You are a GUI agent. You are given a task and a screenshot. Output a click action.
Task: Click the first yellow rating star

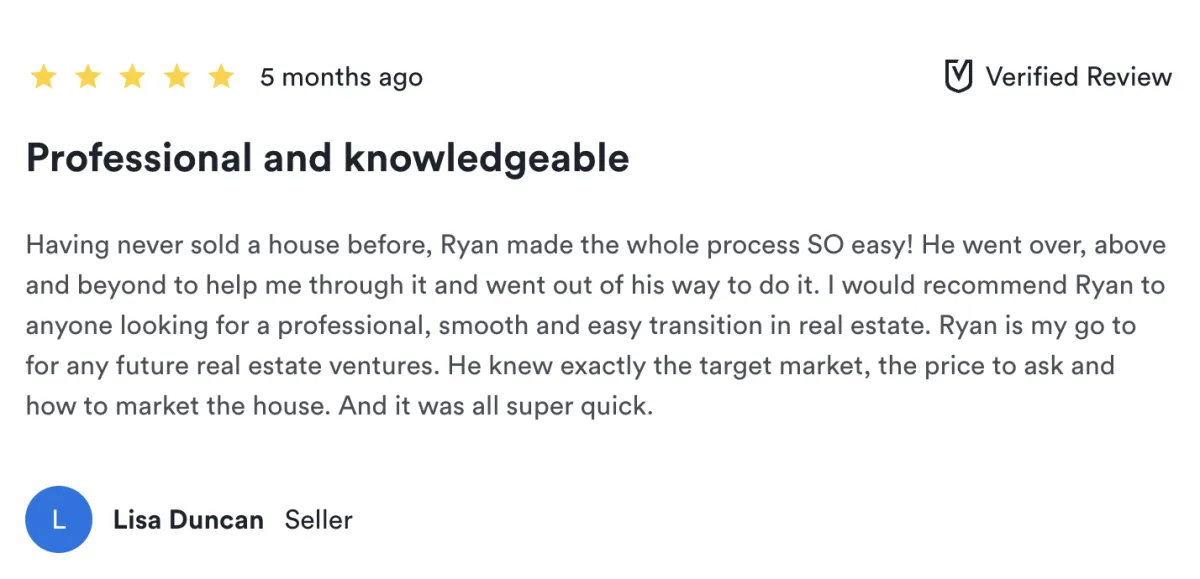[43, 77]
